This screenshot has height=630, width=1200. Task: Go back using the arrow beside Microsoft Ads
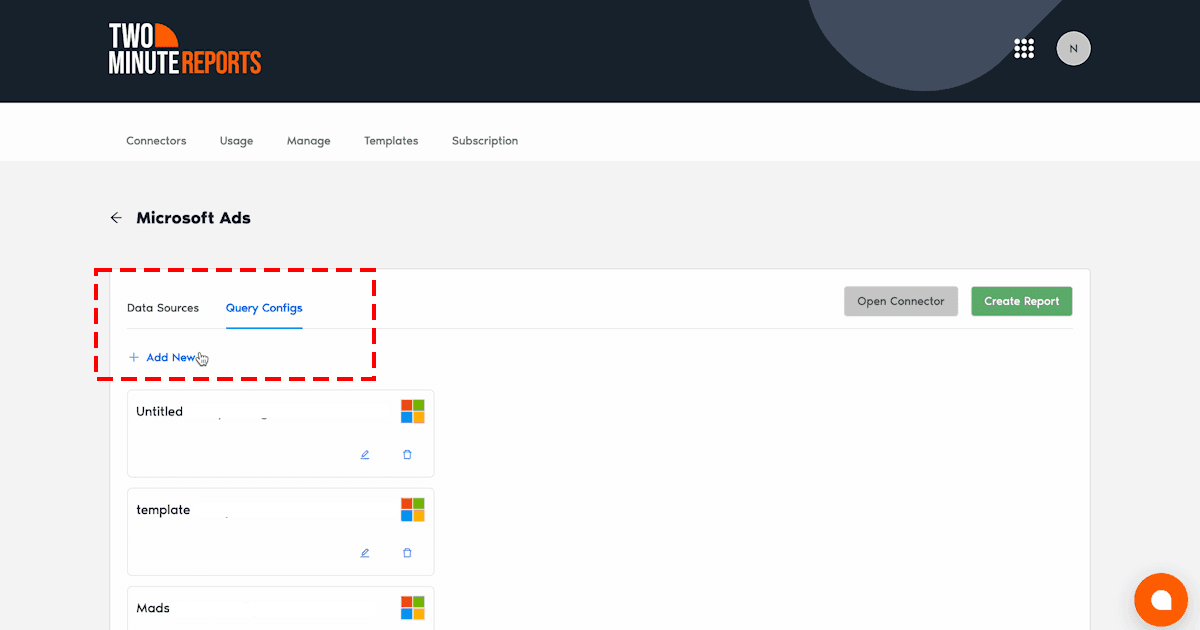coord(116,218)
